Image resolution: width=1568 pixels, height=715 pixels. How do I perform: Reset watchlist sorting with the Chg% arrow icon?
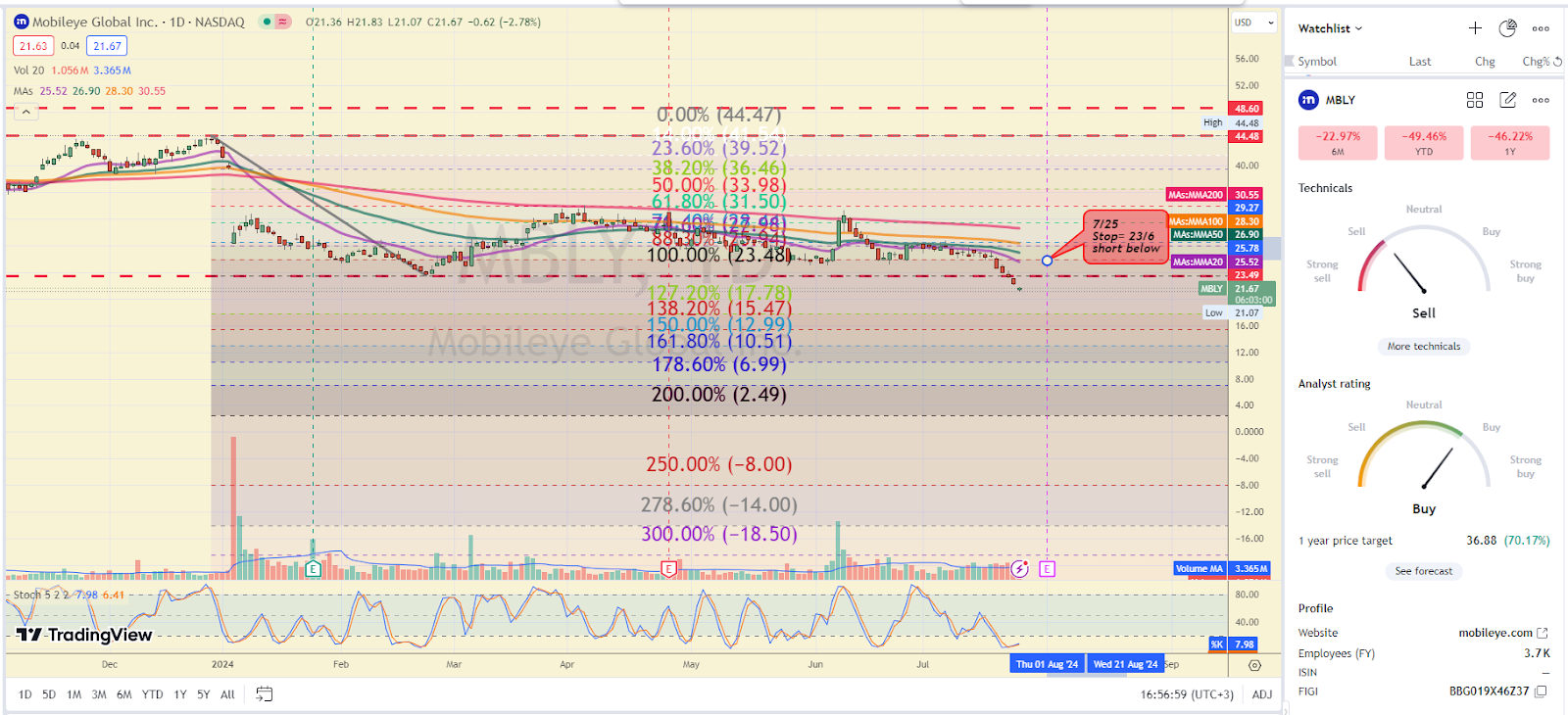click(x=1558, y=61)
